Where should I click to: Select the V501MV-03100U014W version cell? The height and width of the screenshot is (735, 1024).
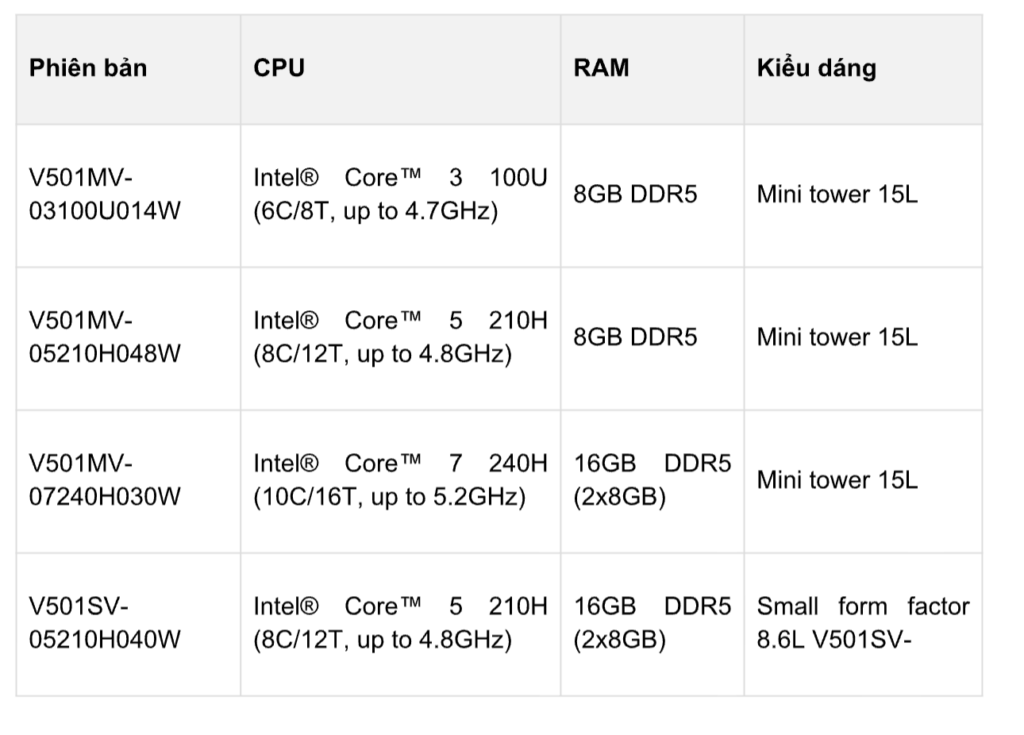105,196
